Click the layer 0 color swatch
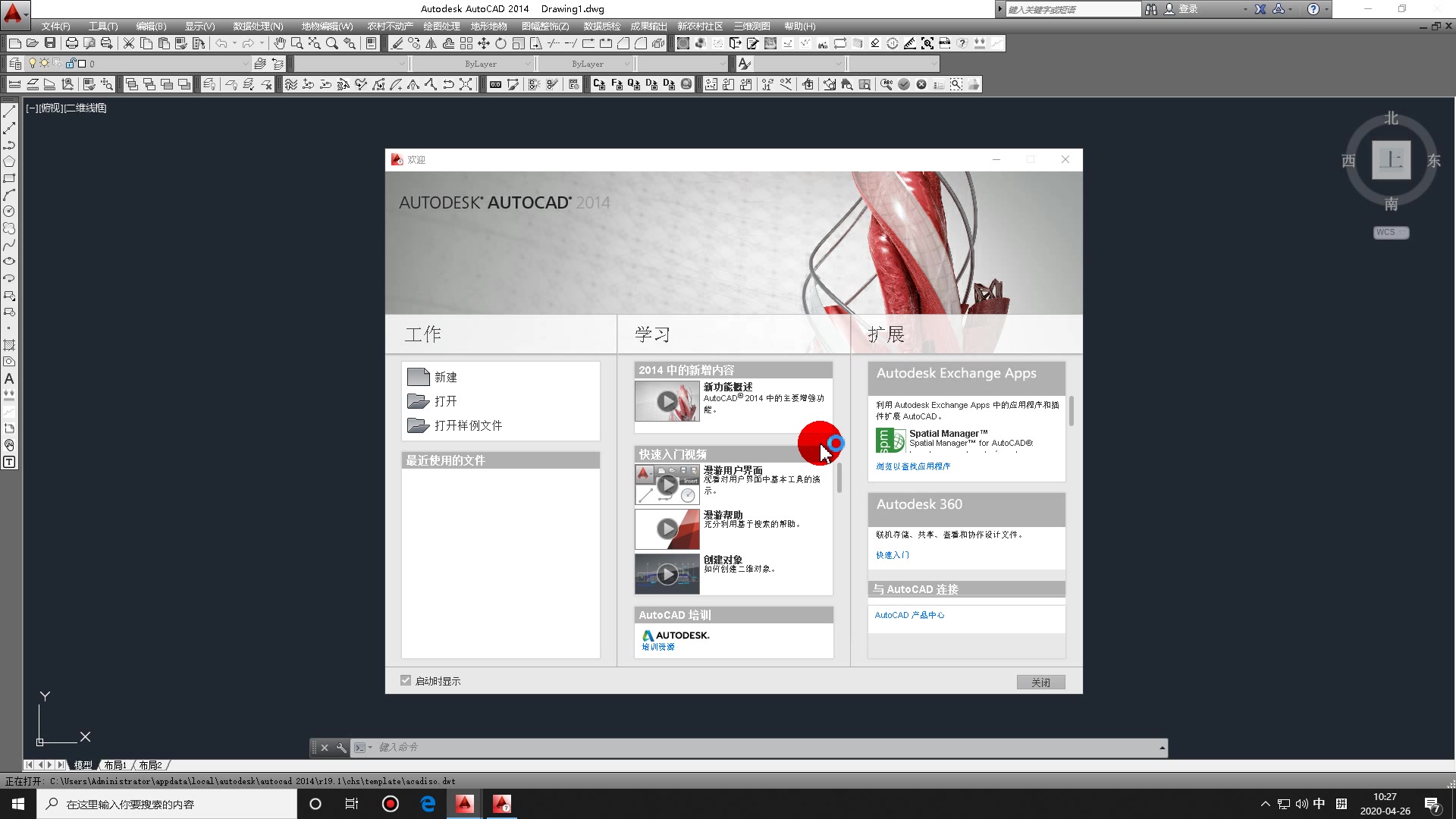Image resolution: width=1456 pixels, height=819 pixels. point(82,64)
